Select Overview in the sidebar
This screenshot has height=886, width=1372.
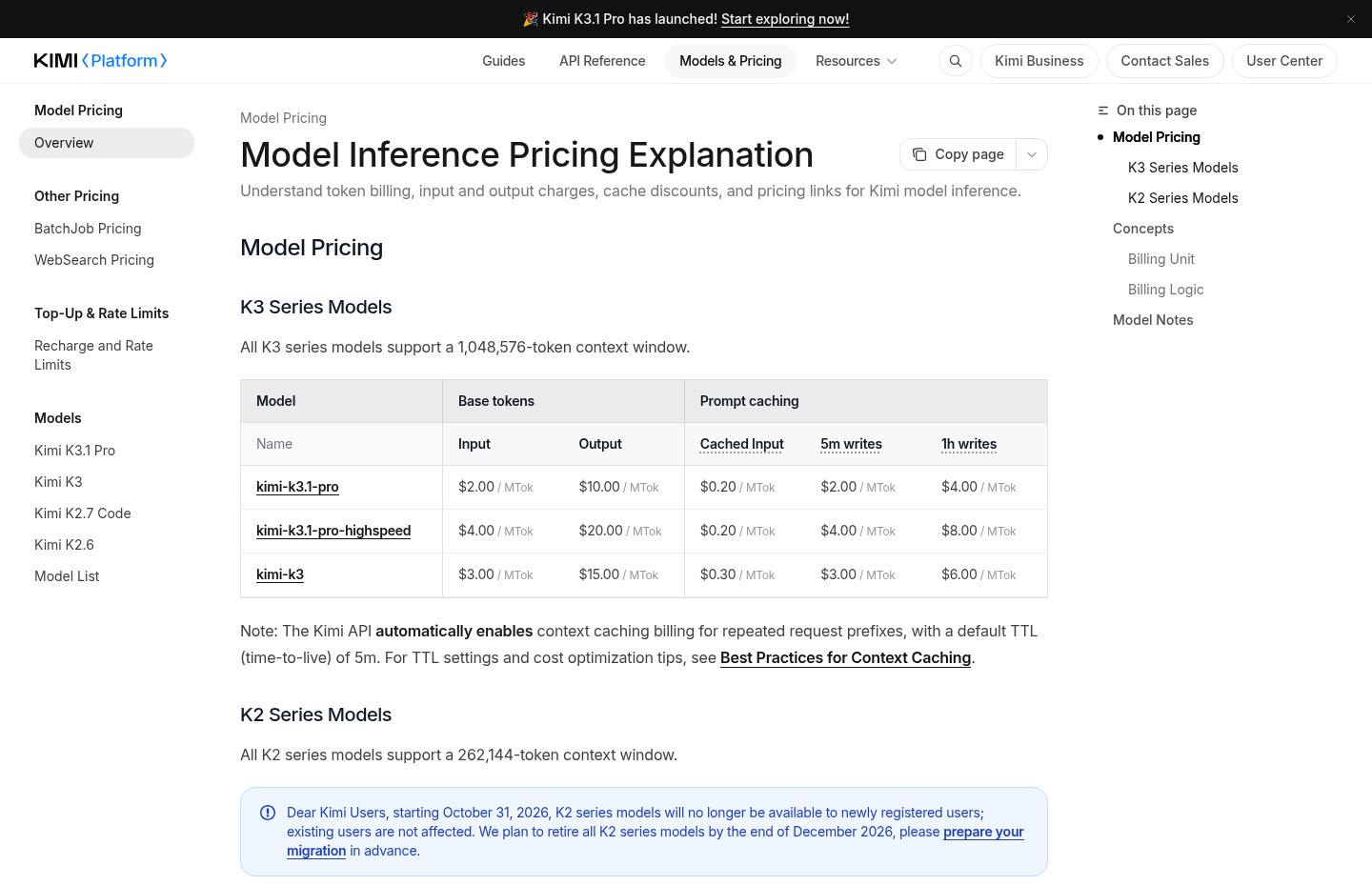[107, 143]
